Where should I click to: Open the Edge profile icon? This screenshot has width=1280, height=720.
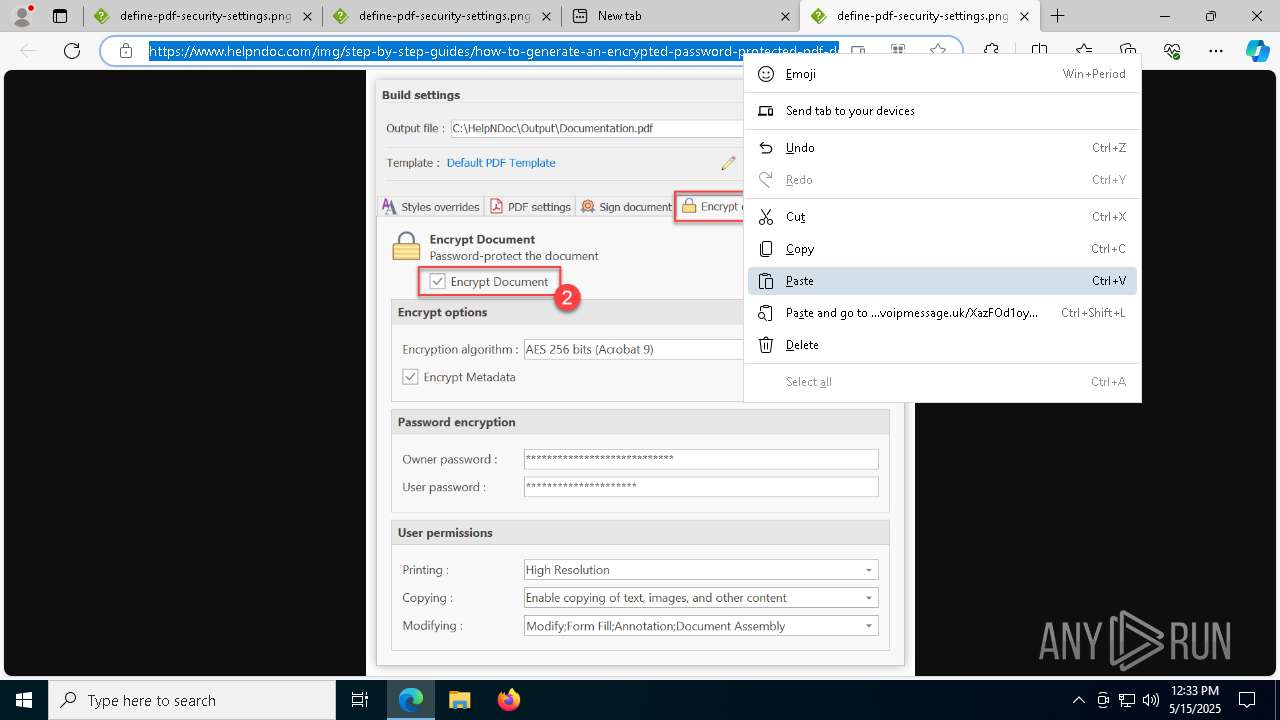(22, 16)
